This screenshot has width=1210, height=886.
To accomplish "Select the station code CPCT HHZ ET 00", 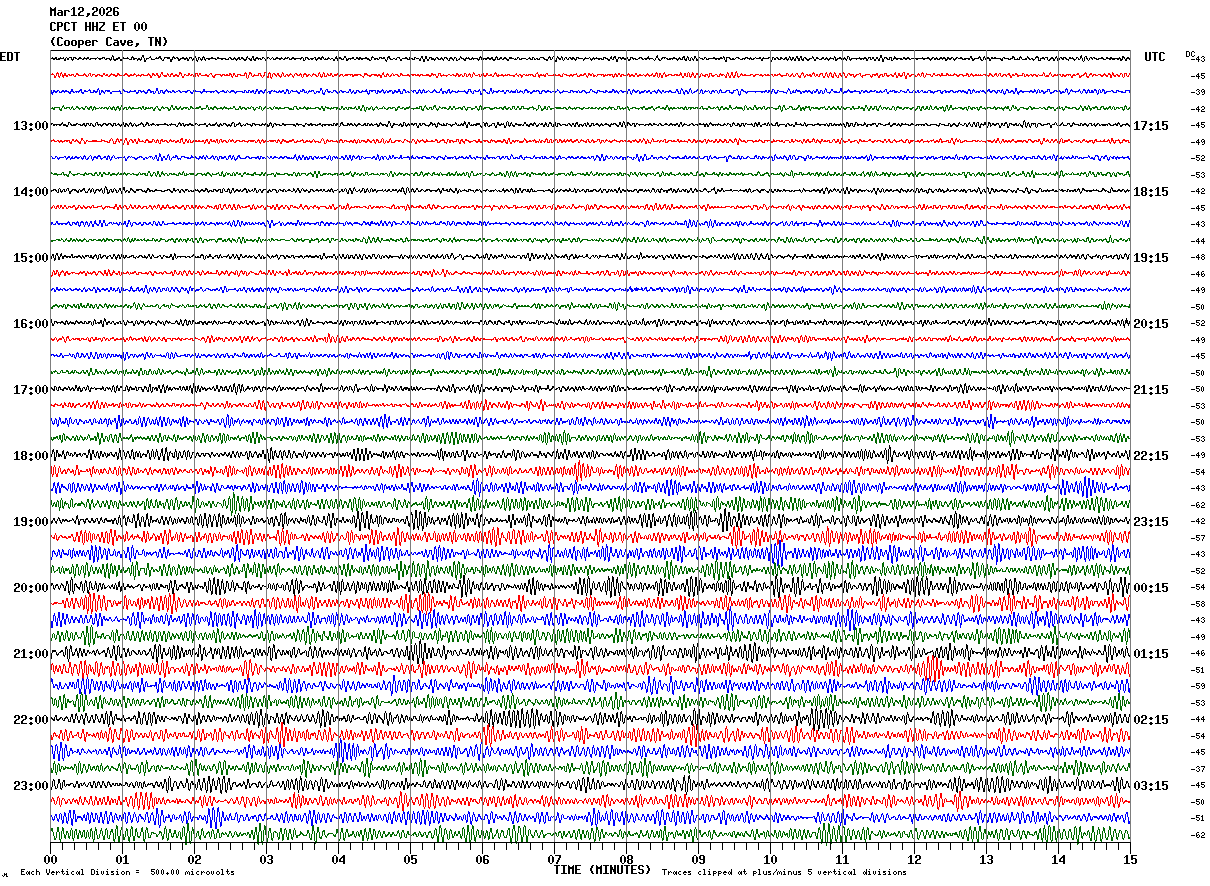I will 98,27.
